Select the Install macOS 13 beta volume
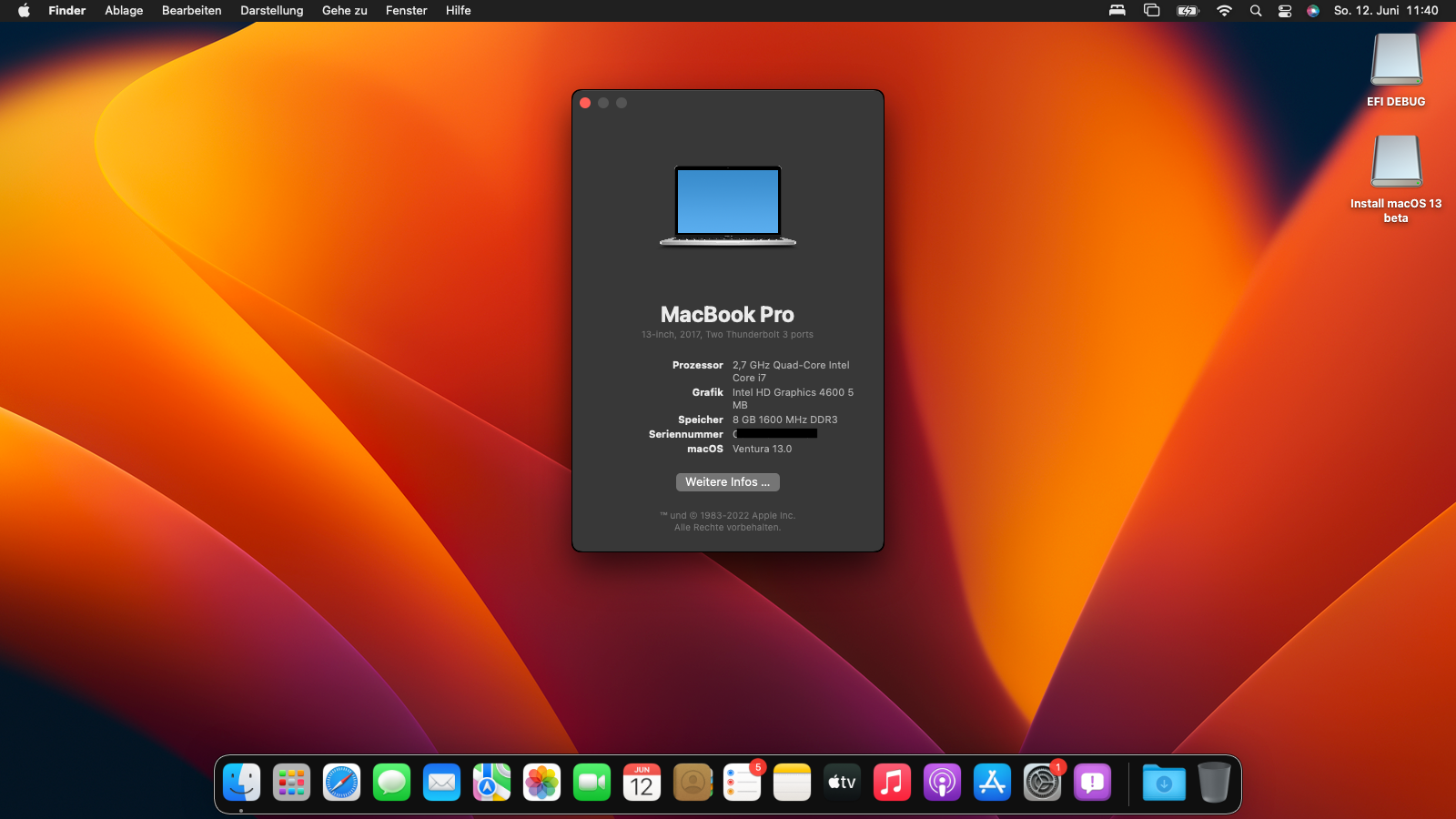This screenshot has width=1456, height=819. 1396,179
